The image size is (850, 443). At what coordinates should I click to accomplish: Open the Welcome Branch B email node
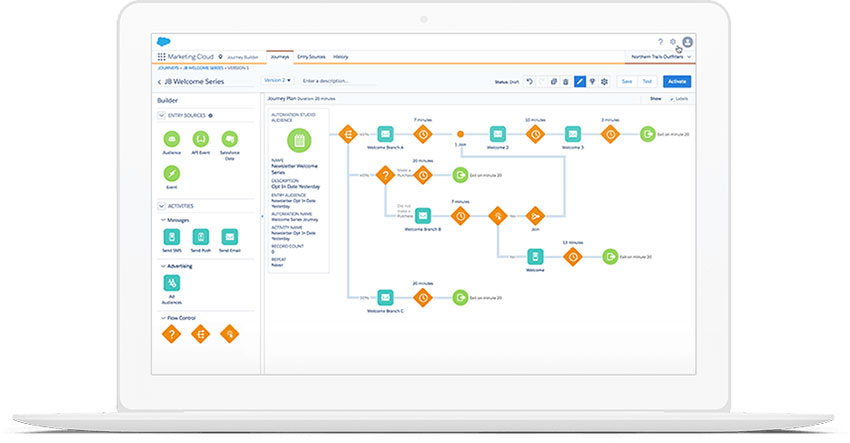(x=423, y=216)
